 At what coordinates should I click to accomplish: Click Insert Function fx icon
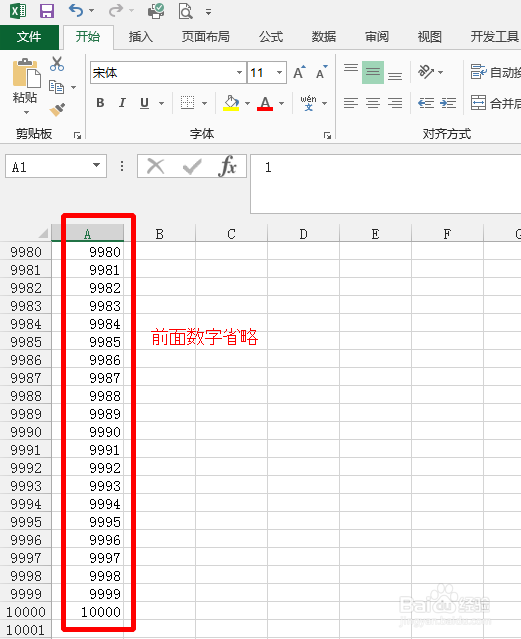pyautogui.click(x=227, y=166)
